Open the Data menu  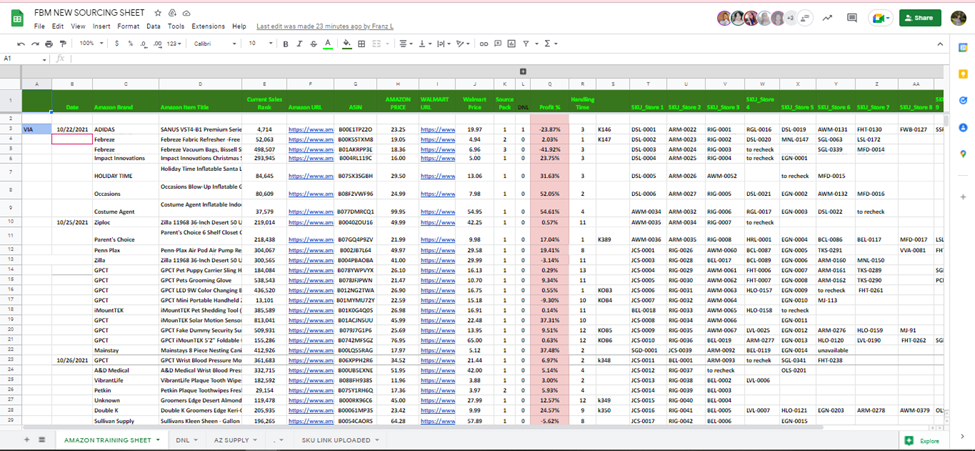pos(153,27)
